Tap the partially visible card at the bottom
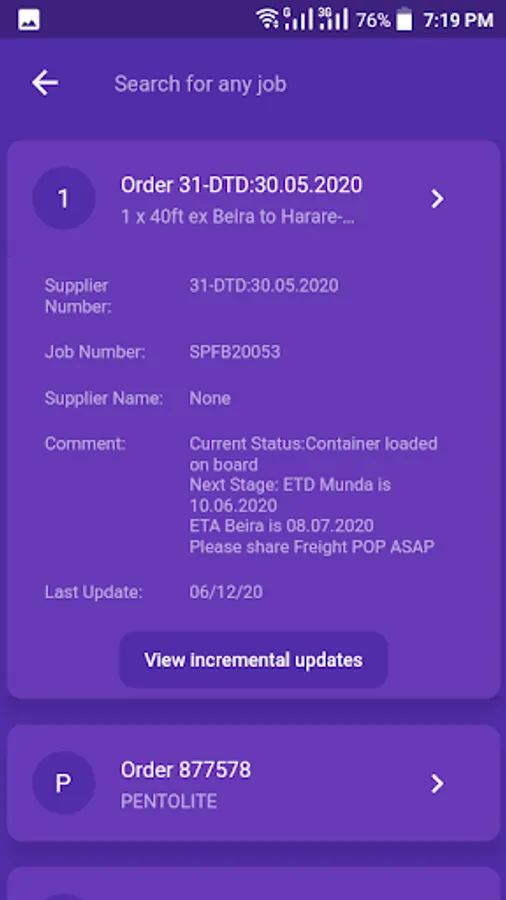This screenshot has width=506, height=900. pyautogui.click(x=253, y=883)
